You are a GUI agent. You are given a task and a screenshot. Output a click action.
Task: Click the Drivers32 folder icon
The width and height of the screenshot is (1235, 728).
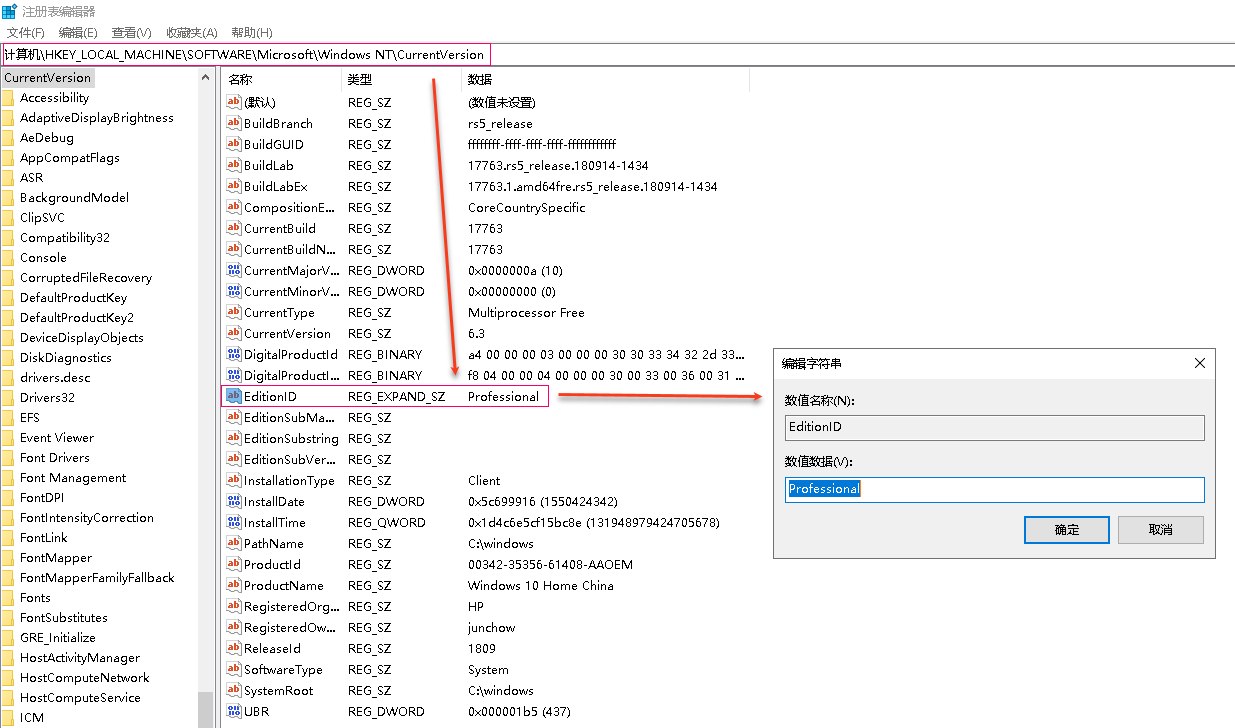click(8, 398)
